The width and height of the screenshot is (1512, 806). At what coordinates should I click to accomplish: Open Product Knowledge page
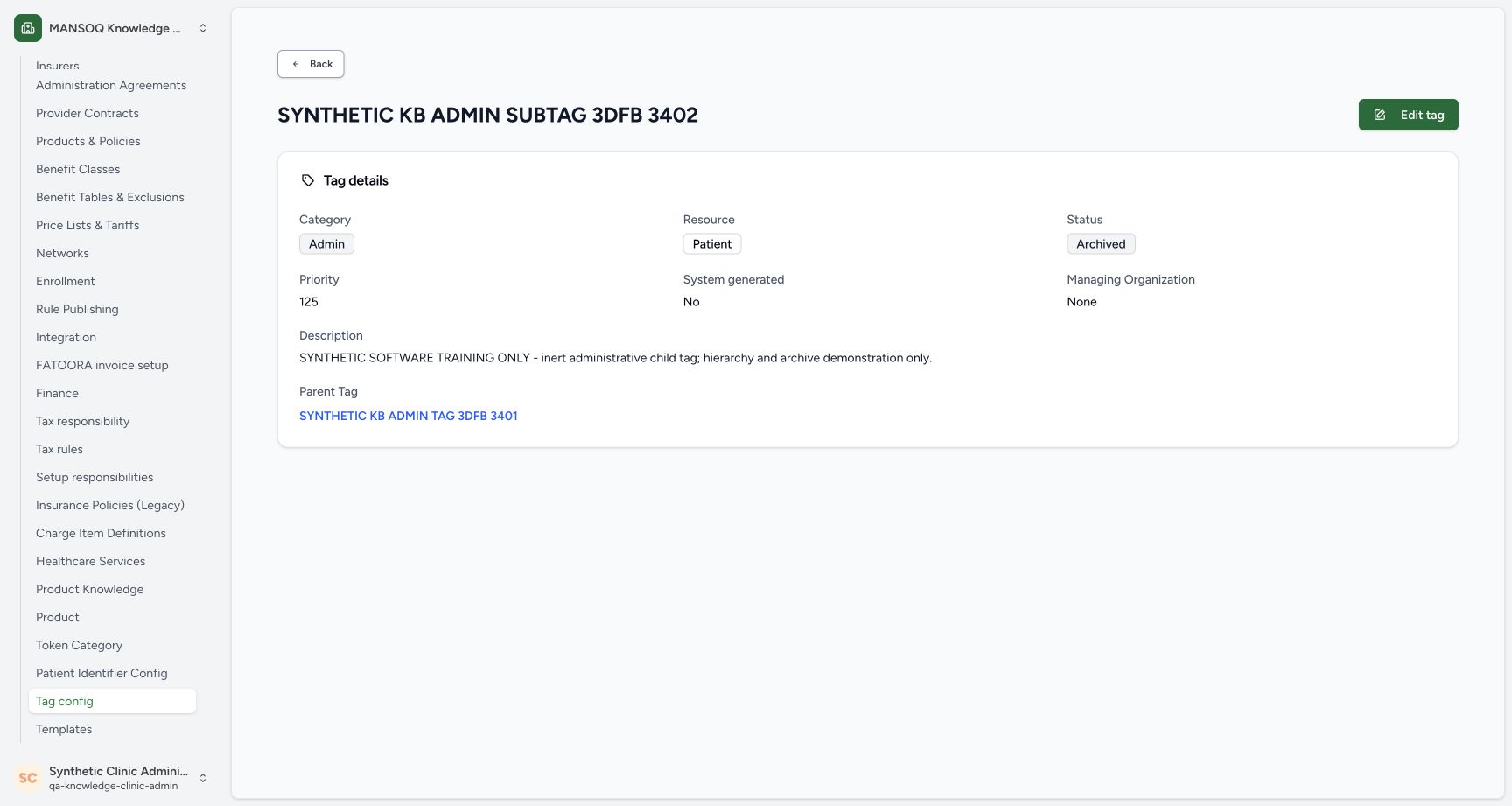pos(90,589)
